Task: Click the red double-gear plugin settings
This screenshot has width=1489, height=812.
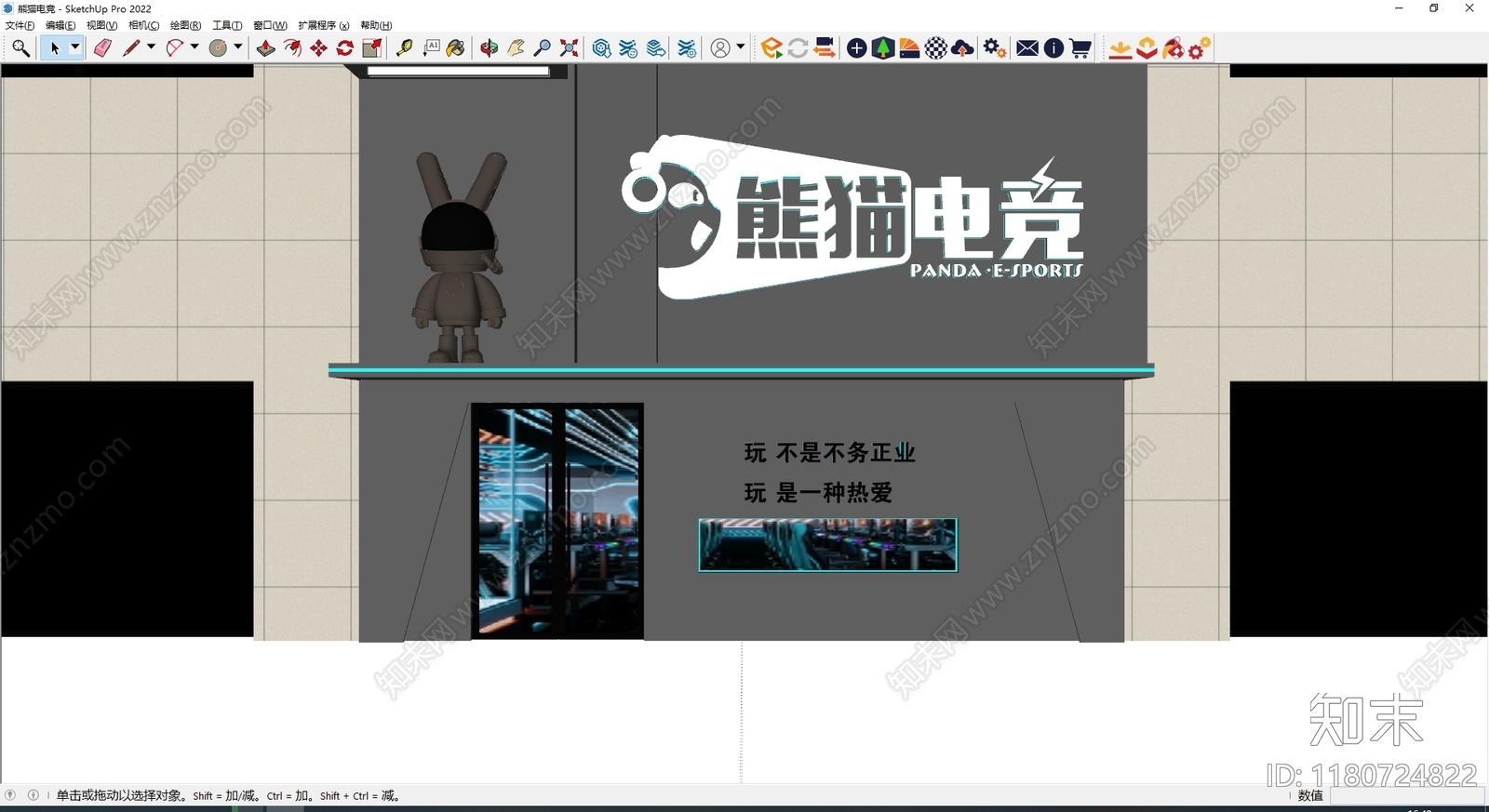Action: click(x=1201, y=47)
